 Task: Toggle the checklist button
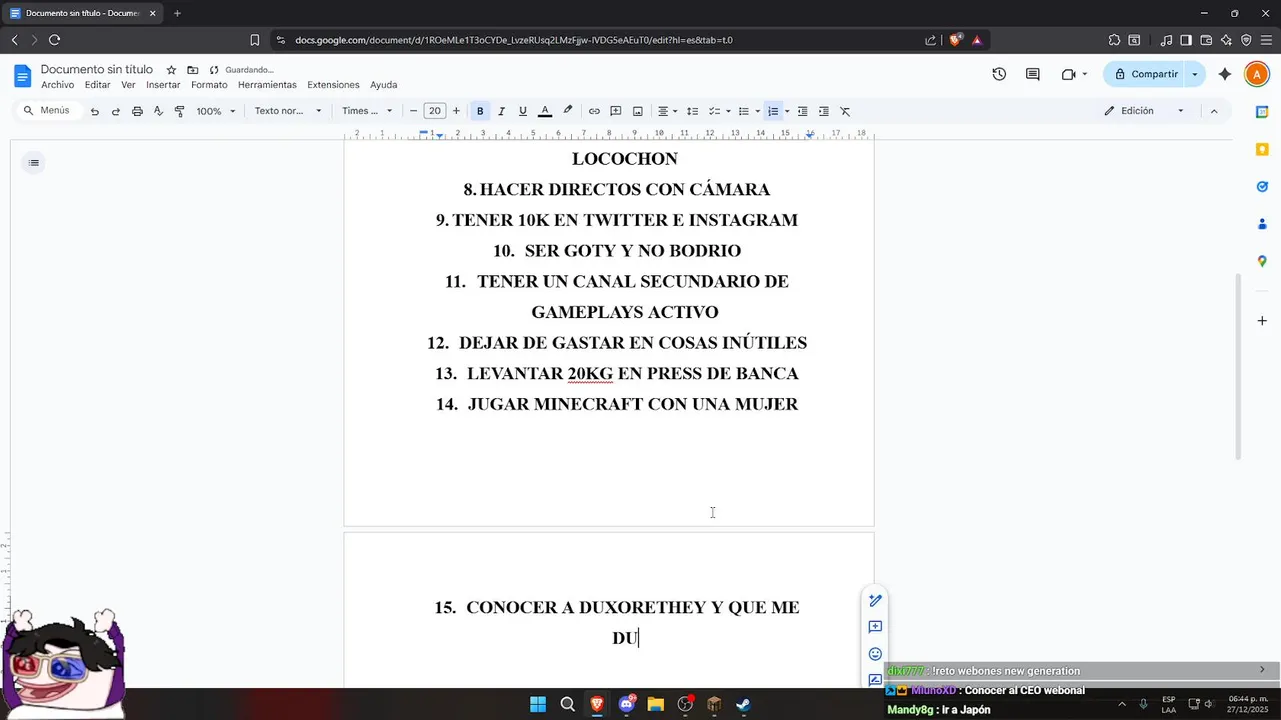coord(714,111)
